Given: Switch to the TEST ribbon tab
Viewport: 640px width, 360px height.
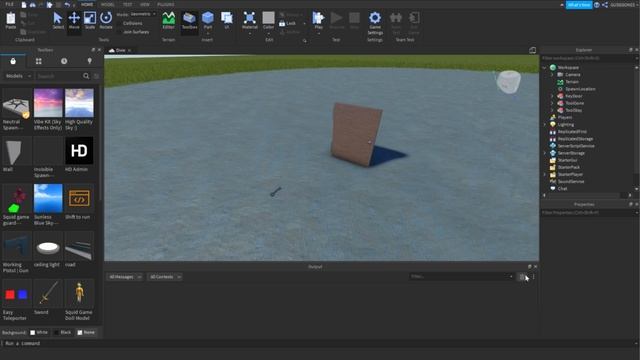Looking at the screenshot, I should click(x=127, y=4).
